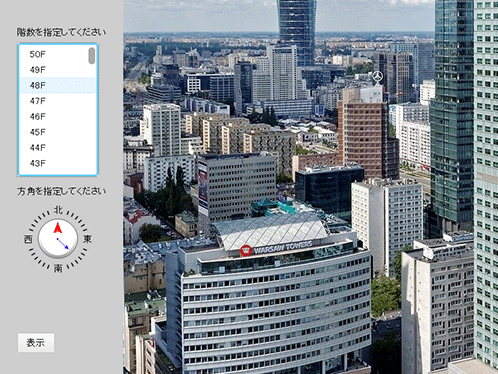Set compass direction to 北 (north)
The height and width of the screenshot is (374, 498).
(58, 210)
